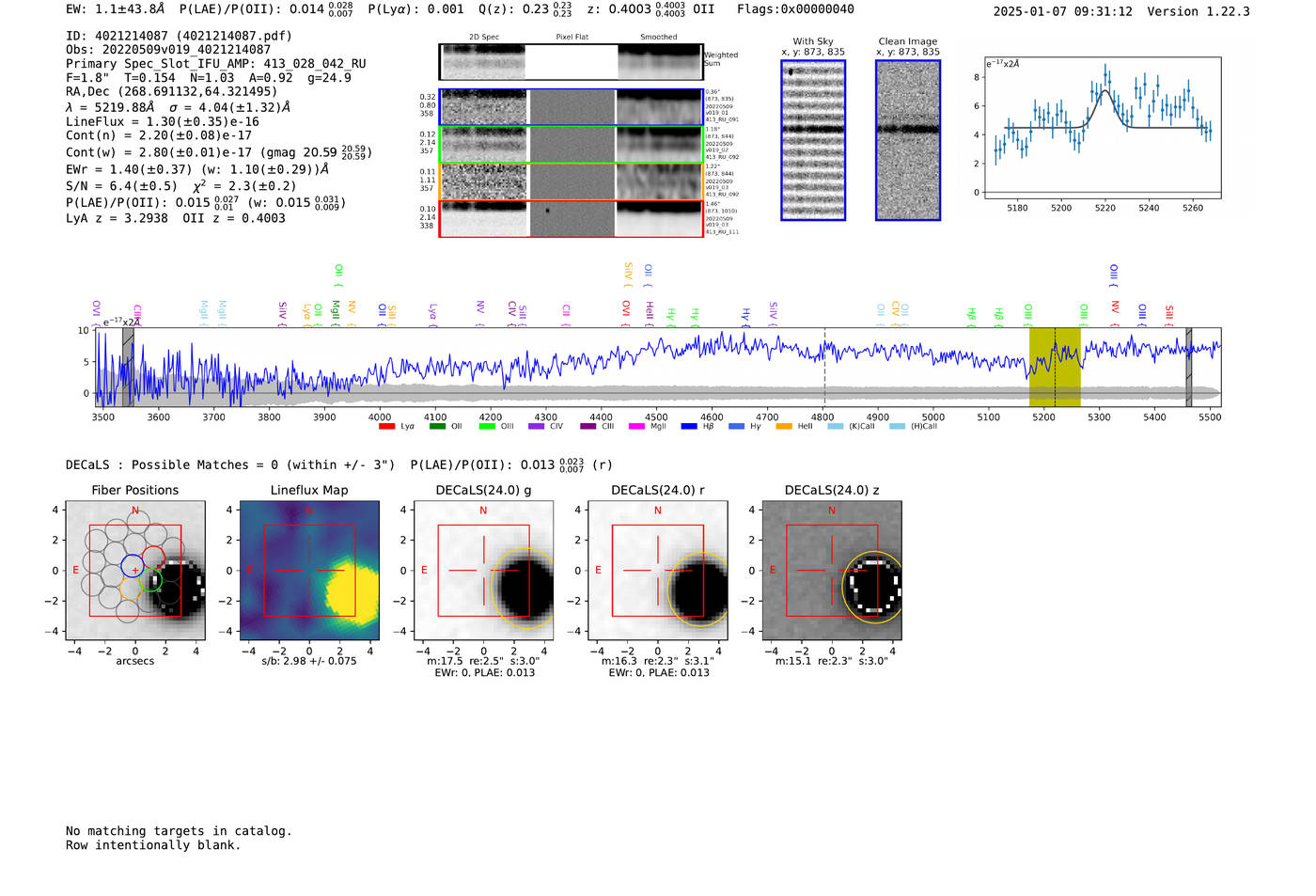1316x896 pixels.
Task: Click the LineFlux = 1.30(±0.35)e-16 value
Action: pos(163,121)
